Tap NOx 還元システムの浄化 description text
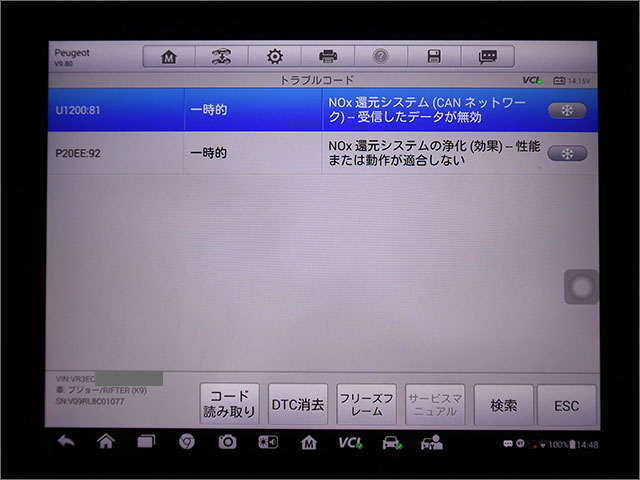The width and height of the screenshot is (640, 480). (434, 153)
